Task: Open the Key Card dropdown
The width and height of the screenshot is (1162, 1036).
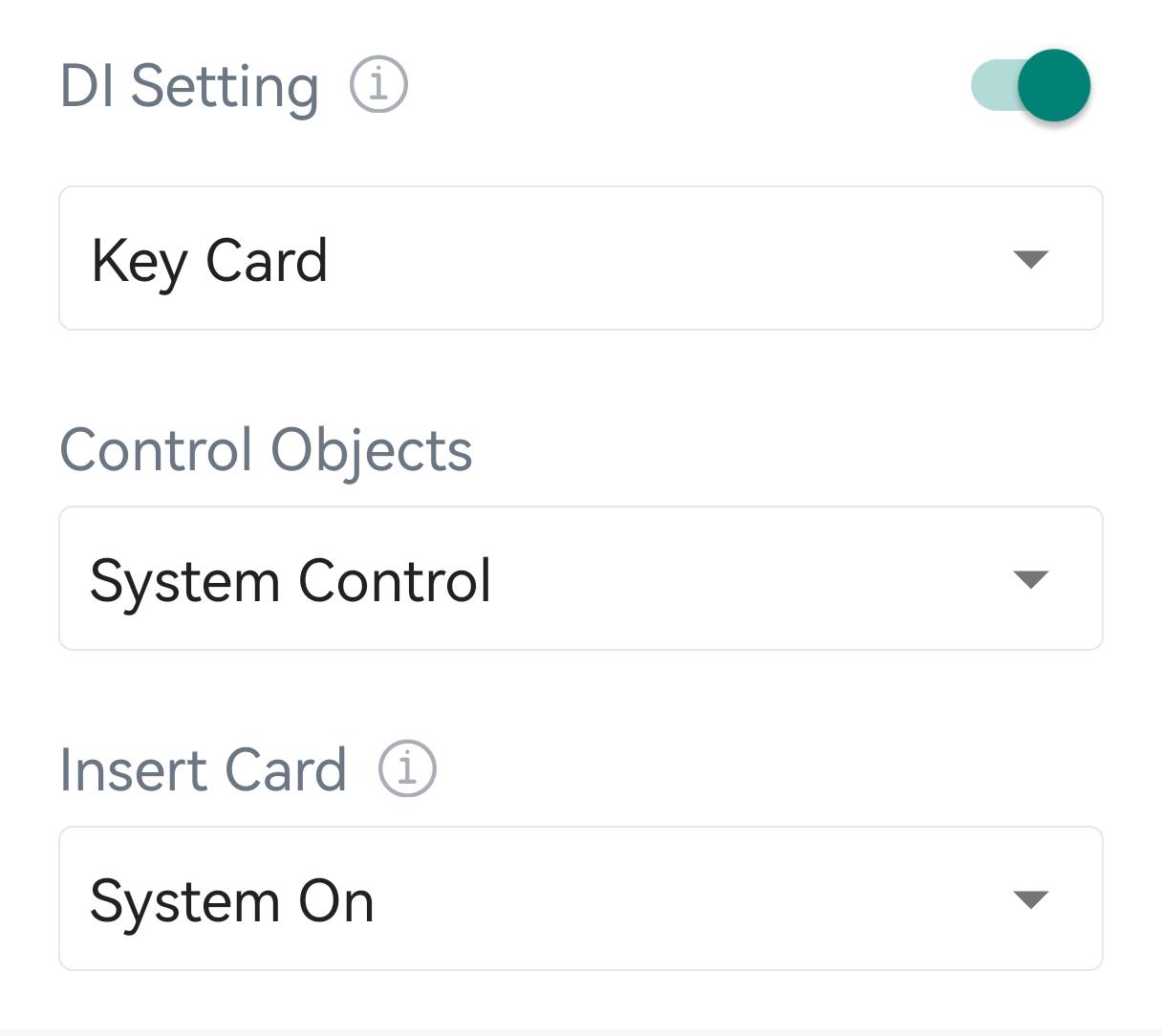Action: tap(580, 258)
